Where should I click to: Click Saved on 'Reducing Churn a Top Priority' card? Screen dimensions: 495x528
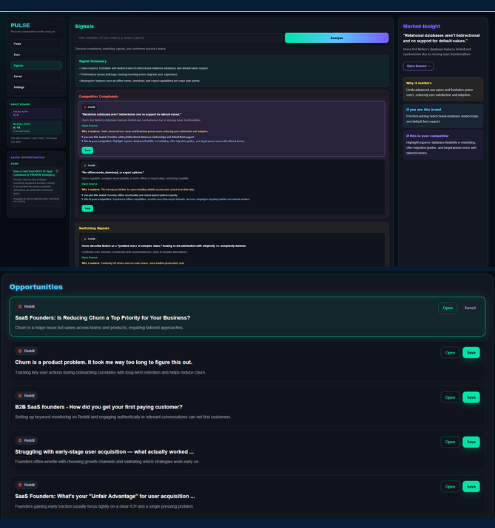470,308
